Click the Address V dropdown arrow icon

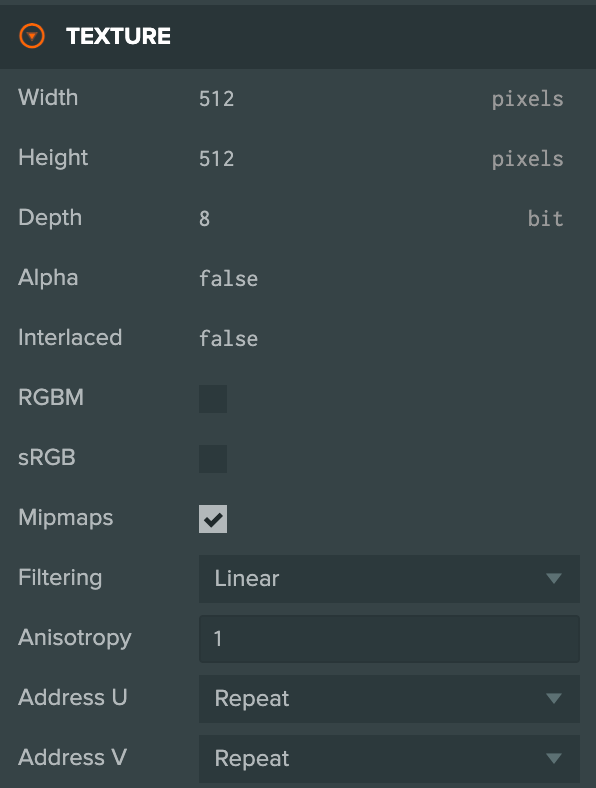(554, 758)
